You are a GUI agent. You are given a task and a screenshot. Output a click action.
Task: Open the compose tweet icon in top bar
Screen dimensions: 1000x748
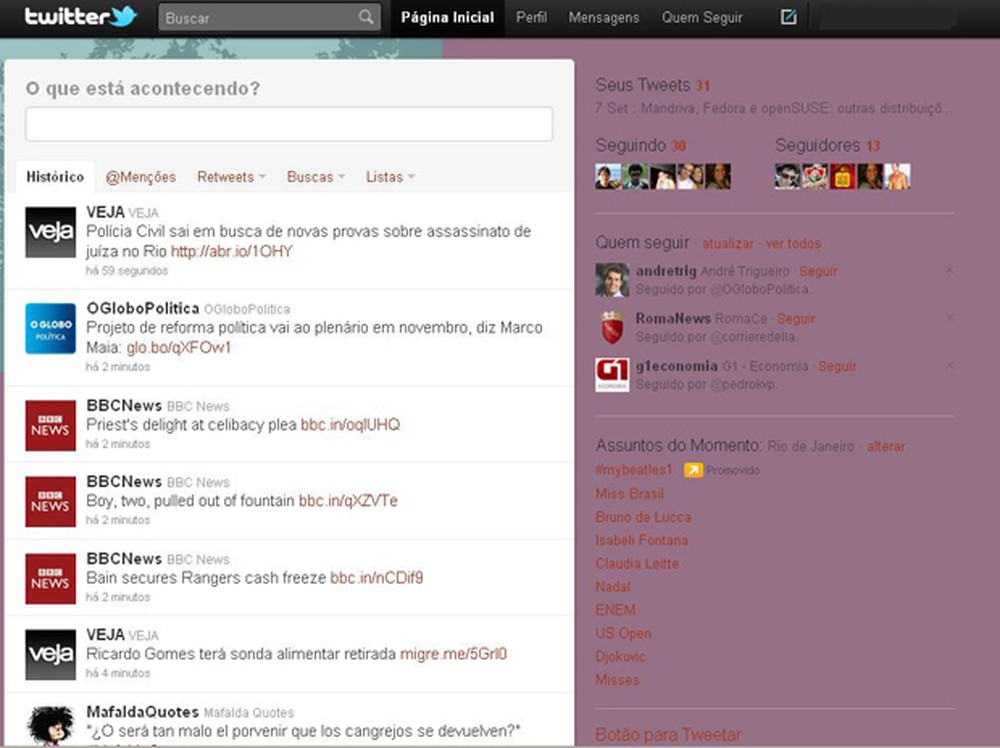(787, 16)
